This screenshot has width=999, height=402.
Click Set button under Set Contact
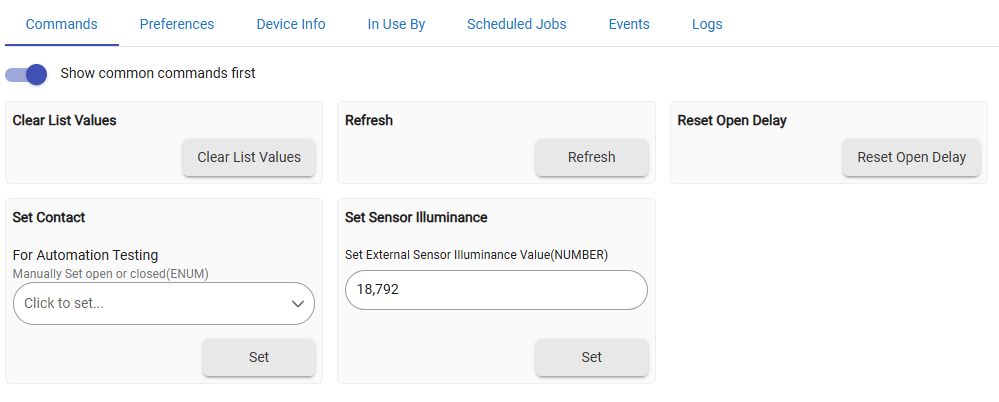tap(259, 357)
